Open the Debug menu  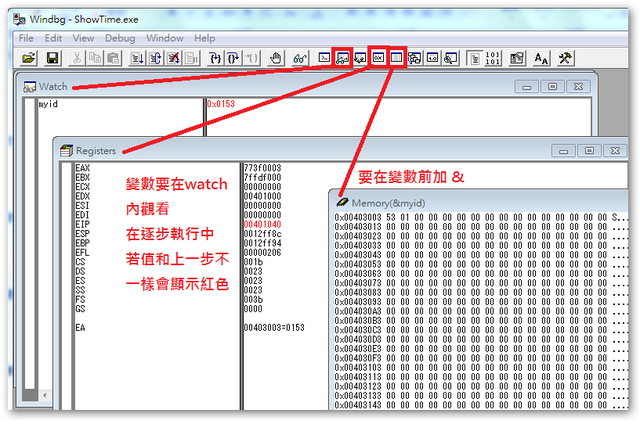pyautogui.click(x=120, y=38)
